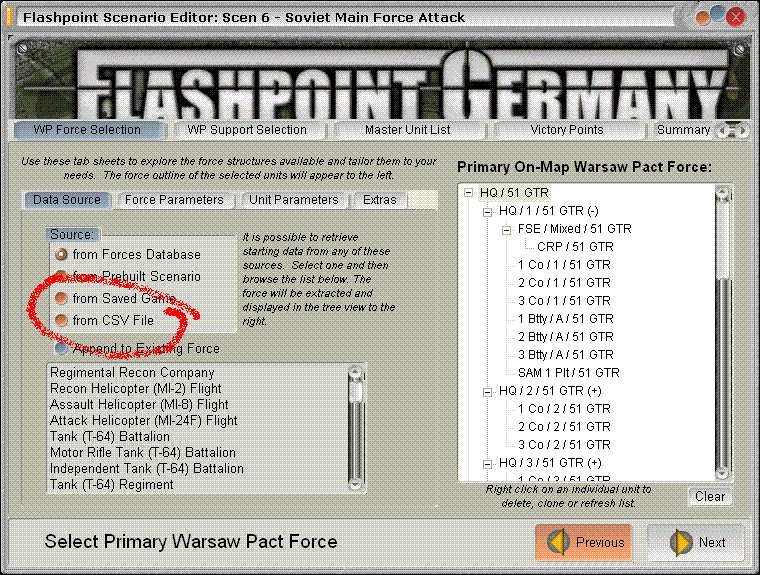Select HQ / 51 GTR root label
The height and width of the screenshot is (575, 760).
click(514, 192)
